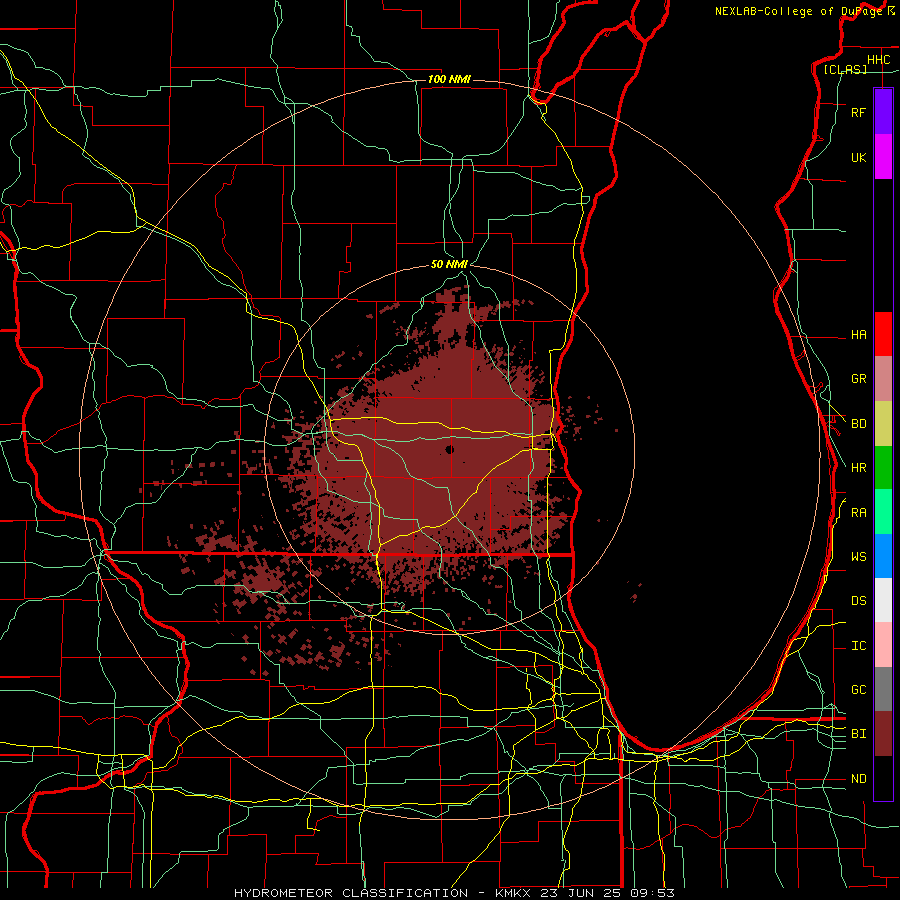
Task: Click the '[CLAS]' units label
Action: 845,70
